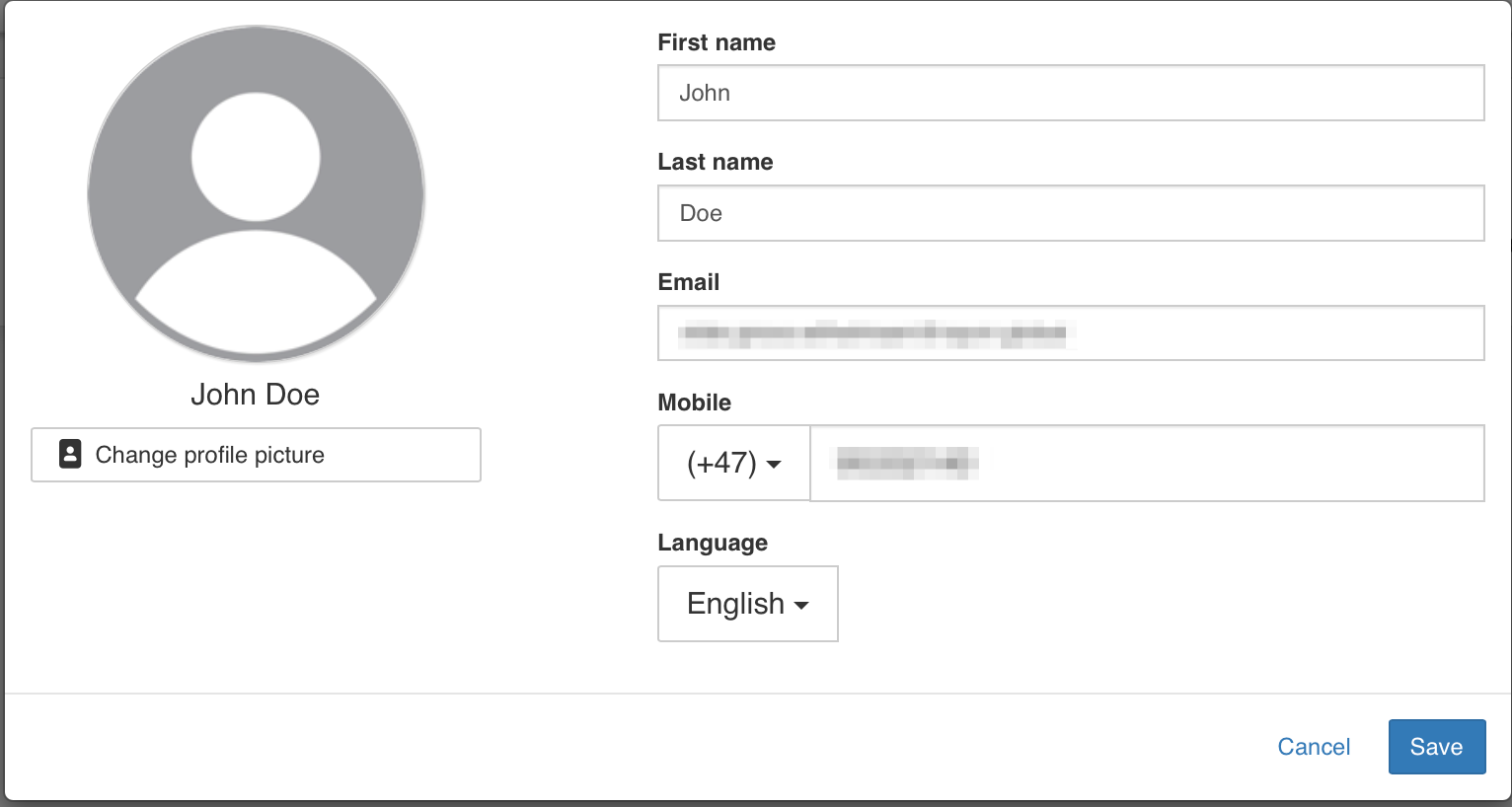This screenshot has height=807, width=1512.
Task: Click the John Doe name label
Action: 255,394
